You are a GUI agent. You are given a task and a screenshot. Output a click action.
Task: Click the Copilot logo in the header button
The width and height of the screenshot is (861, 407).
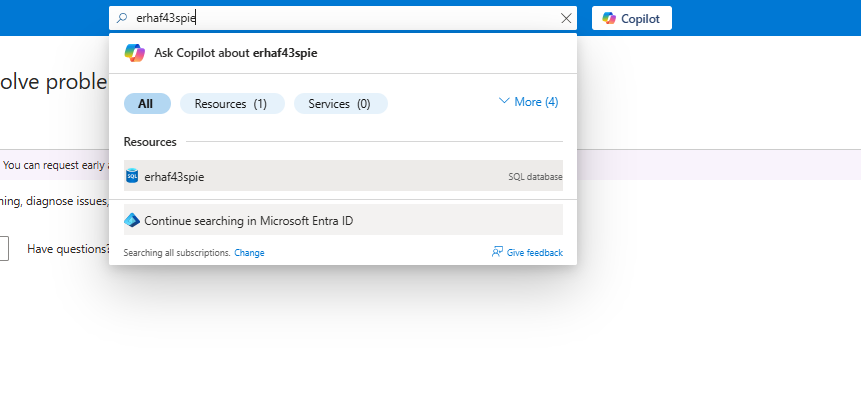[609, 18]
